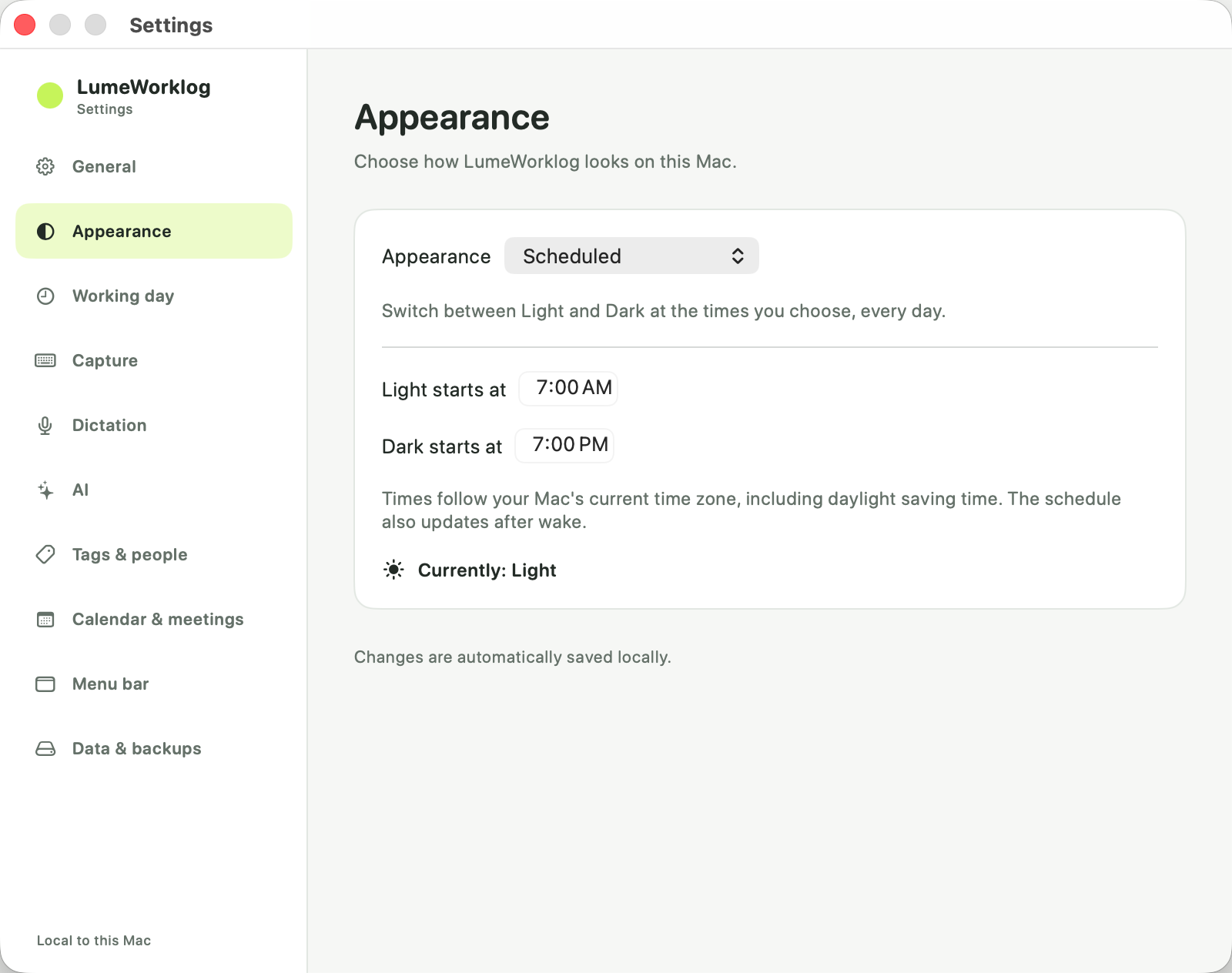This screenshot has width=1232, height=973.
Task: Open the General settings section
Action: pyautogui.click(x=154, y=166)
